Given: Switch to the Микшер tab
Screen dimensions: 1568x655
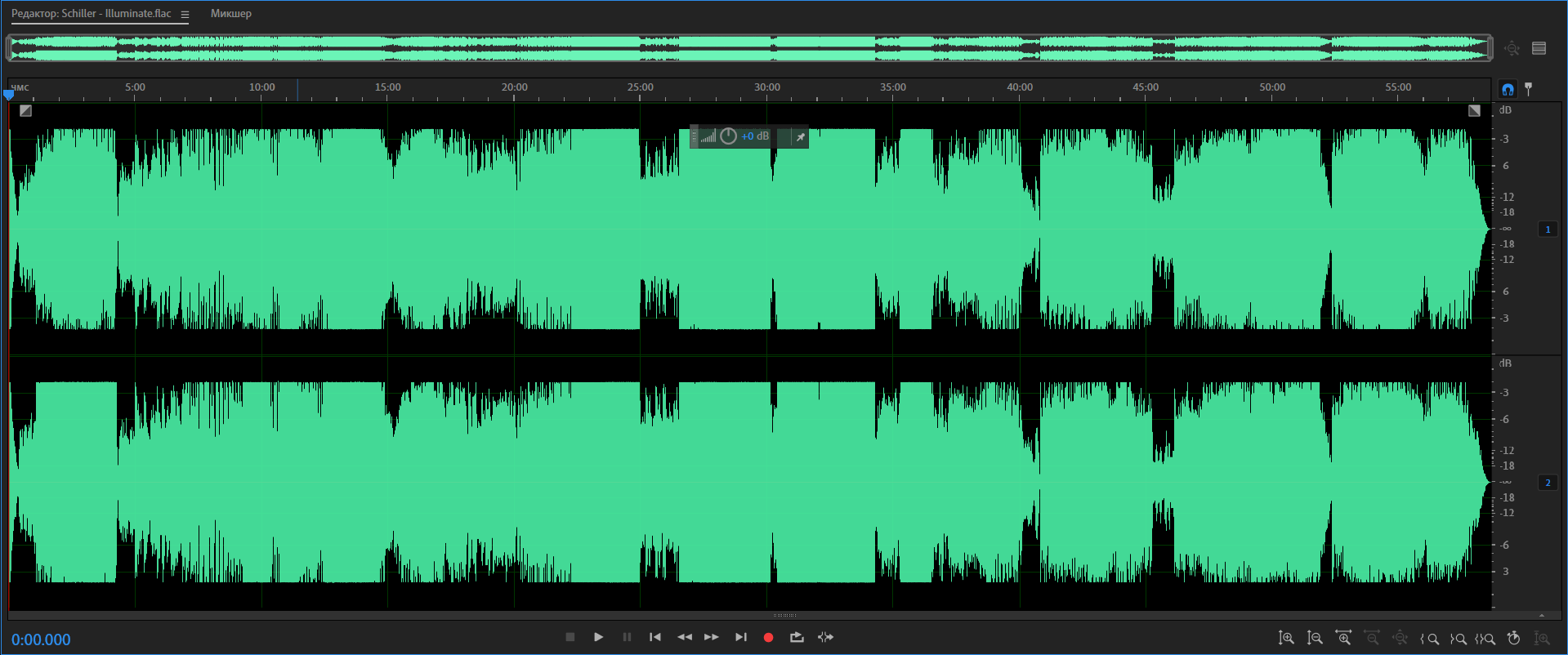Looking at the screenshot, I should 231,13.
